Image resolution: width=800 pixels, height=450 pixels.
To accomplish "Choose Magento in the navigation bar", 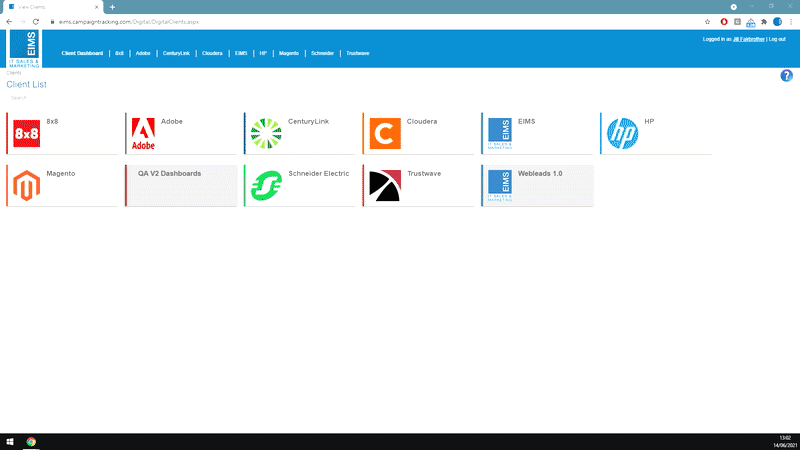I will click(289, 53).
